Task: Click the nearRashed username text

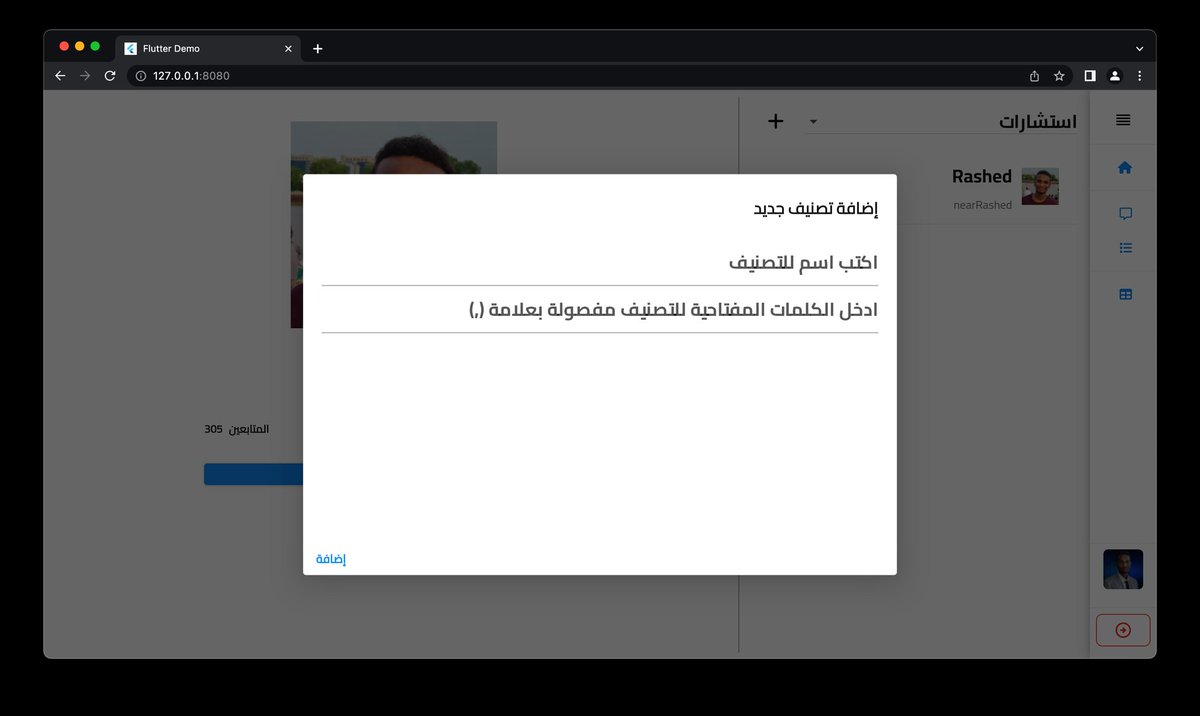Action: click(982, 205)
